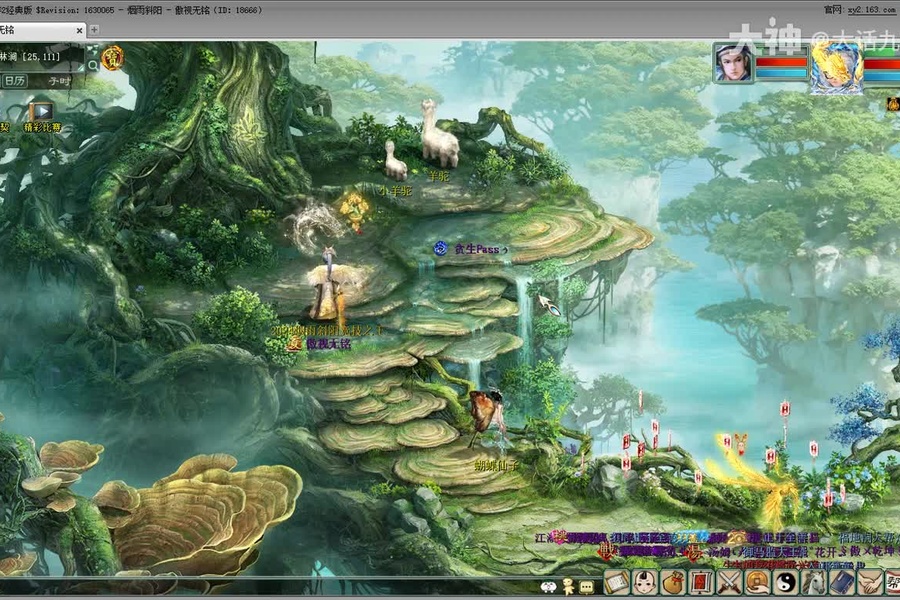Open the chat bubble ellipsis icon
The height and width of the screenshot is (600, 900).
pyautogui.click(x=587, y=587)
